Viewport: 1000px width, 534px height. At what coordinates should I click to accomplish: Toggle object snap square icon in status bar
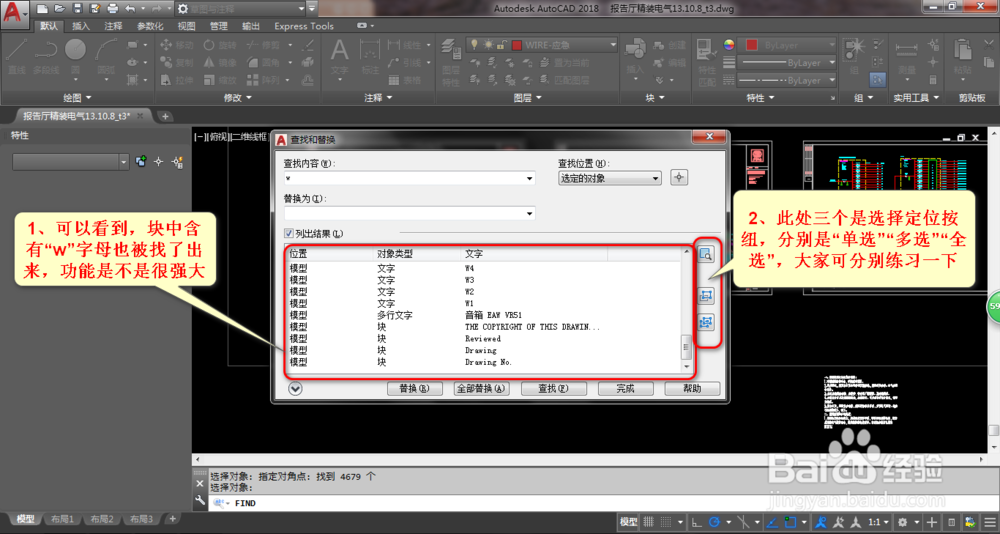pos(791,522)
